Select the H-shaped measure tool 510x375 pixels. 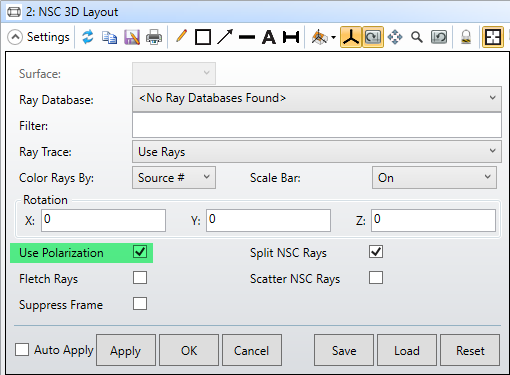point(291,37)
